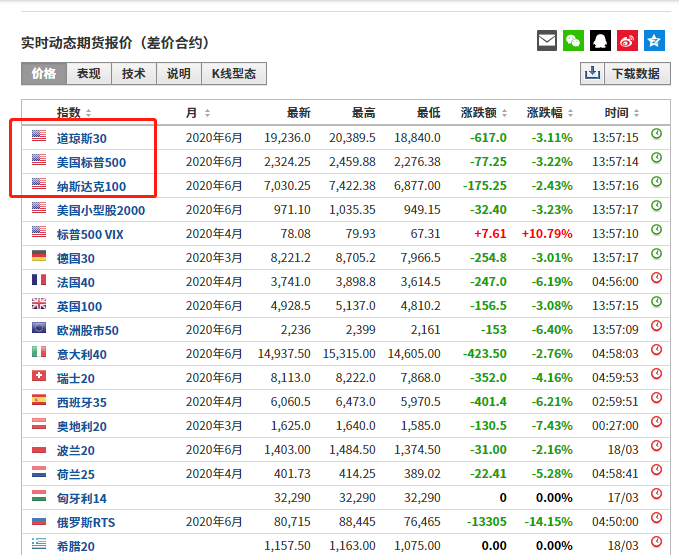Click the red clock icon for 西班牙35
Viewport: 679px width, 555px height.
point(656,398)
